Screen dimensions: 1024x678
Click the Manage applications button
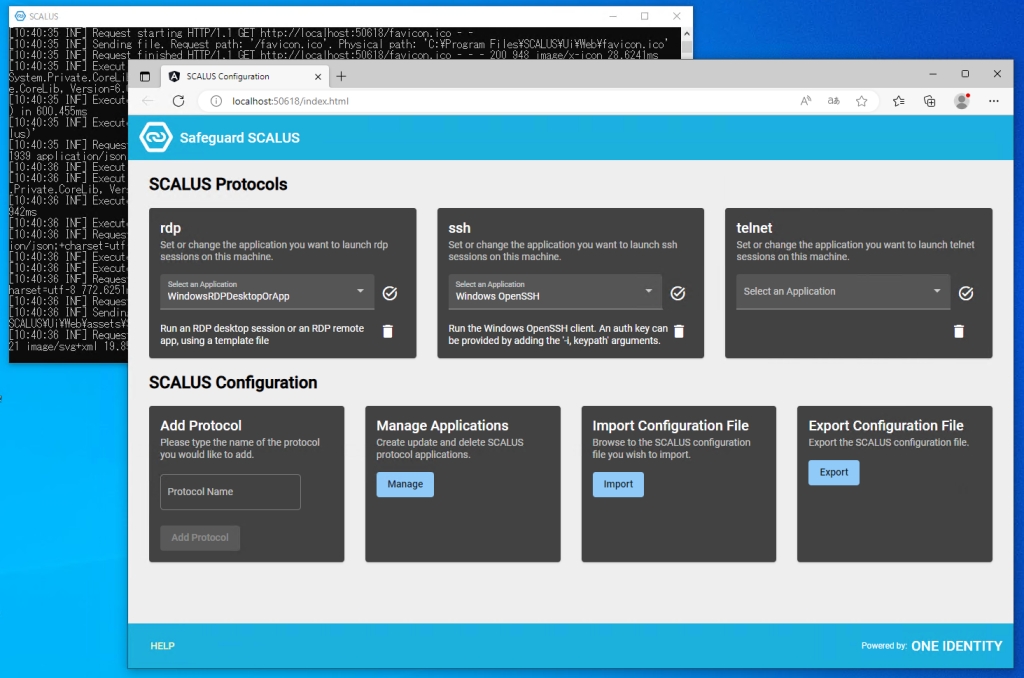coord(405,484)
